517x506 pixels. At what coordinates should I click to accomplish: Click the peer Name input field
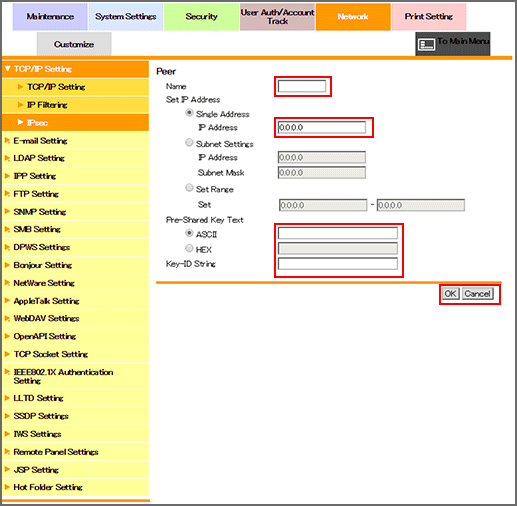tap(302, 86)
